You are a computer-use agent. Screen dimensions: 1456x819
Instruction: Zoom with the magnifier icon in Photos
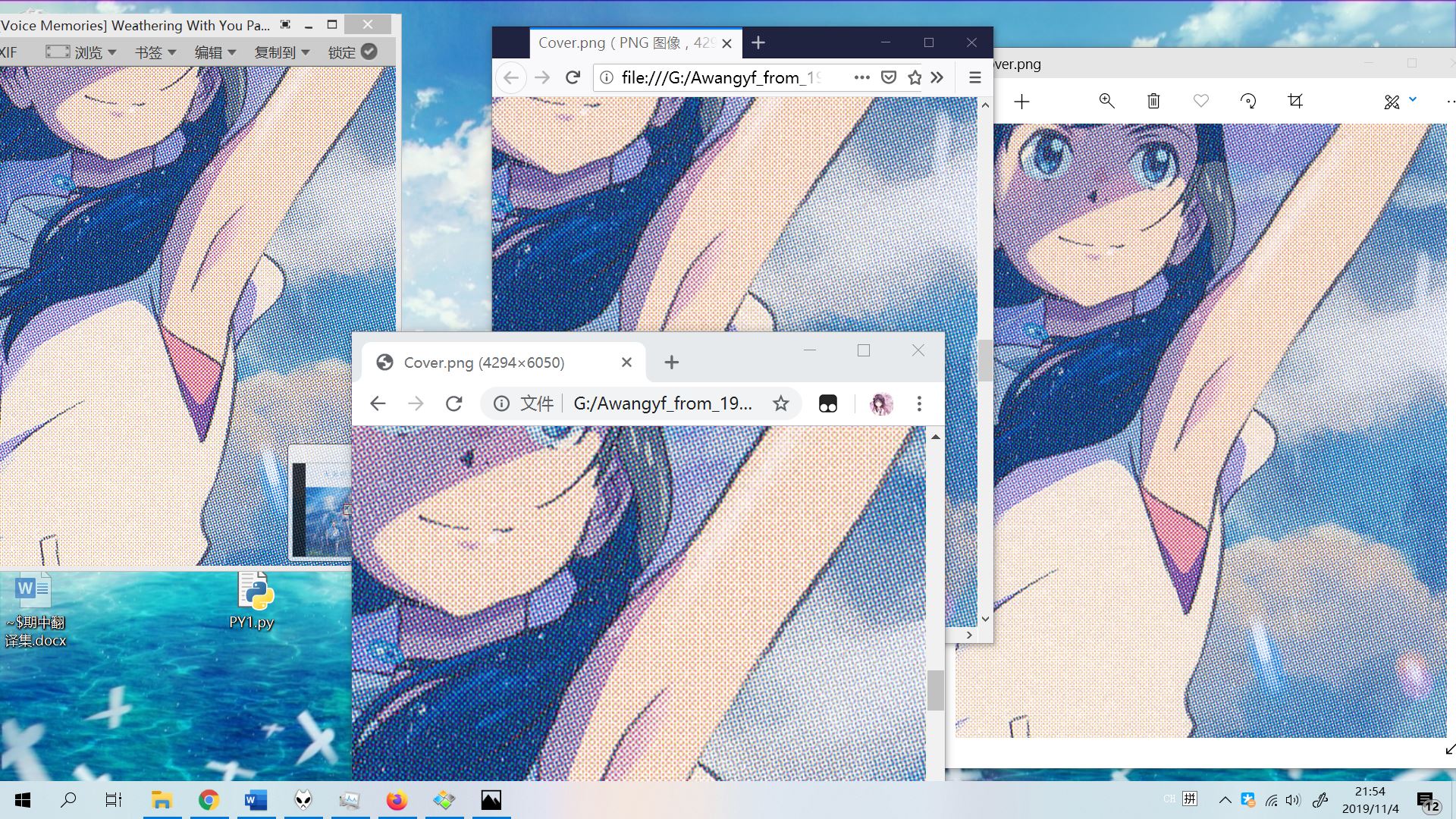point(1106,101)
